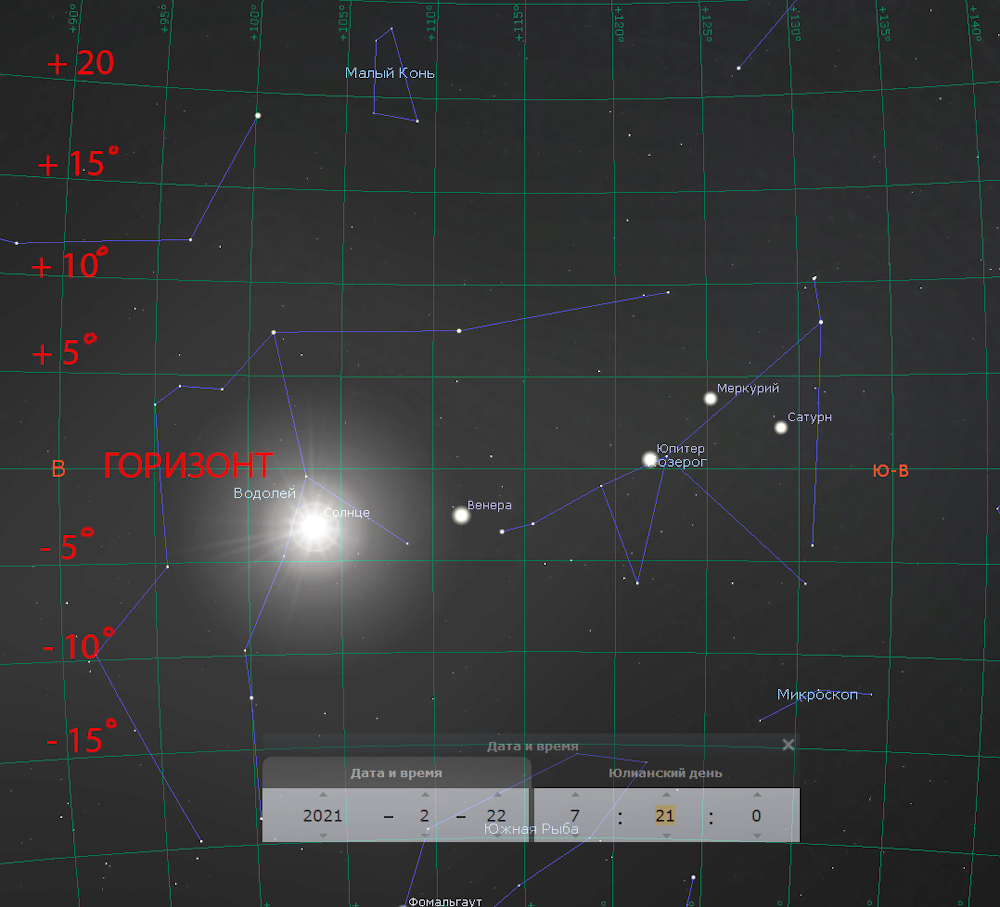Click the Водолей constellation label
The height and width of the screenshot is (907, 1000).
pos(265,493)
